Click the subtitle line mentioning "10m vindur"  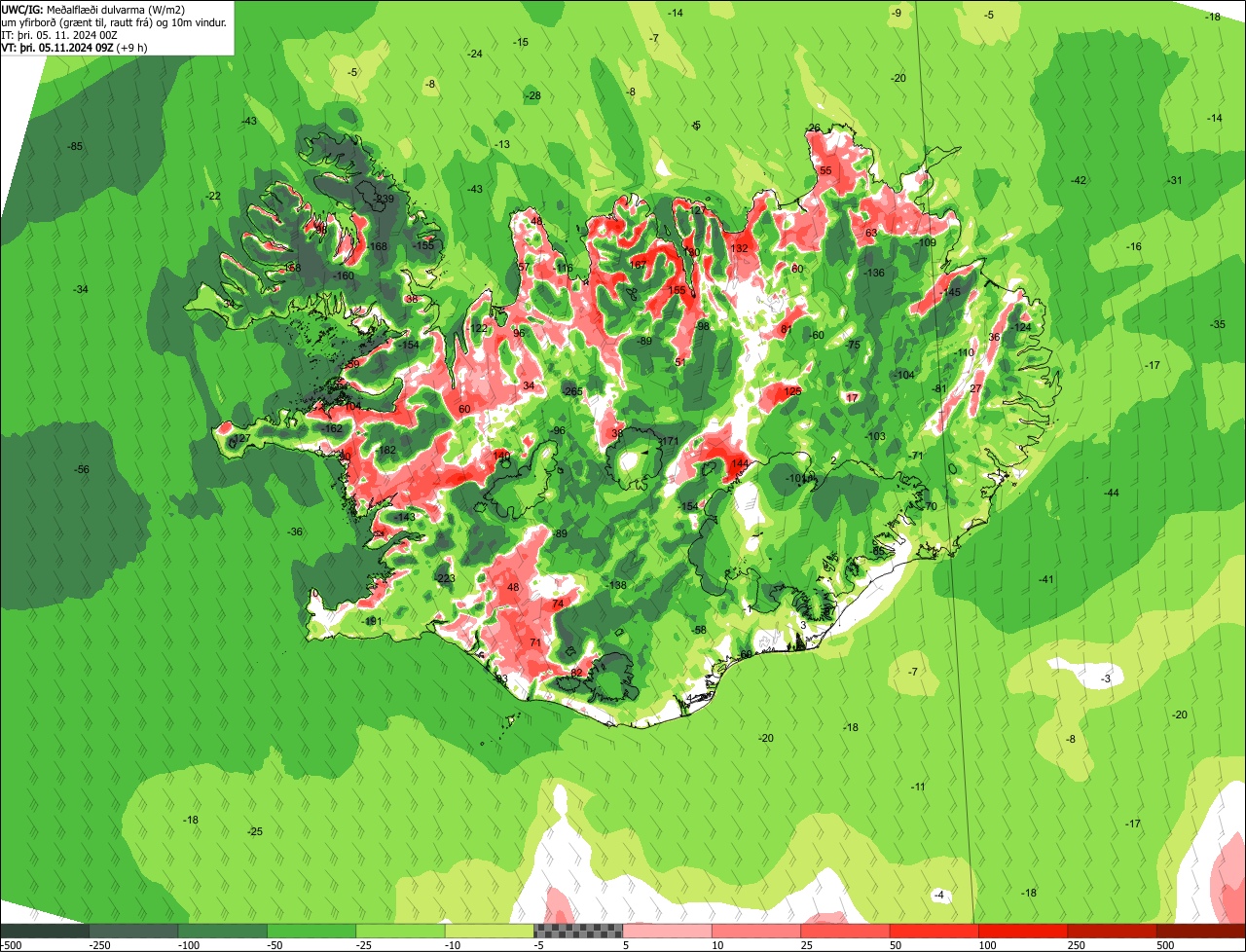pos(115,21)
